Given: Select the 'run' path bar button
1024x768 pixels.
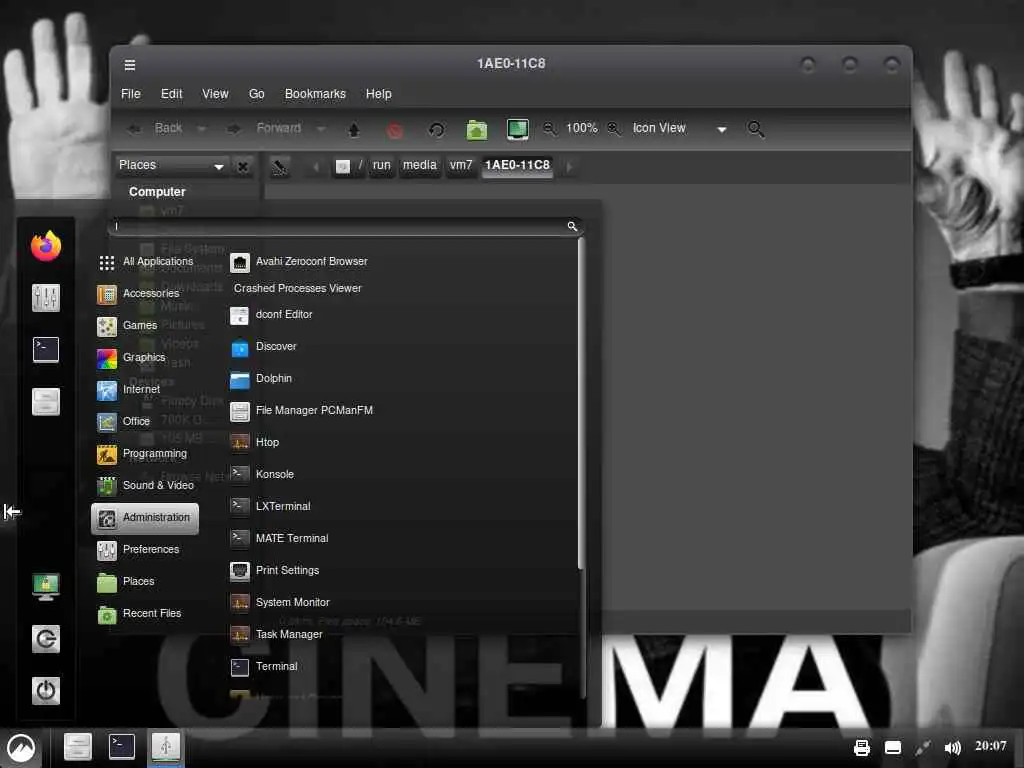Looking at the screenshot, I should (381, 165).
